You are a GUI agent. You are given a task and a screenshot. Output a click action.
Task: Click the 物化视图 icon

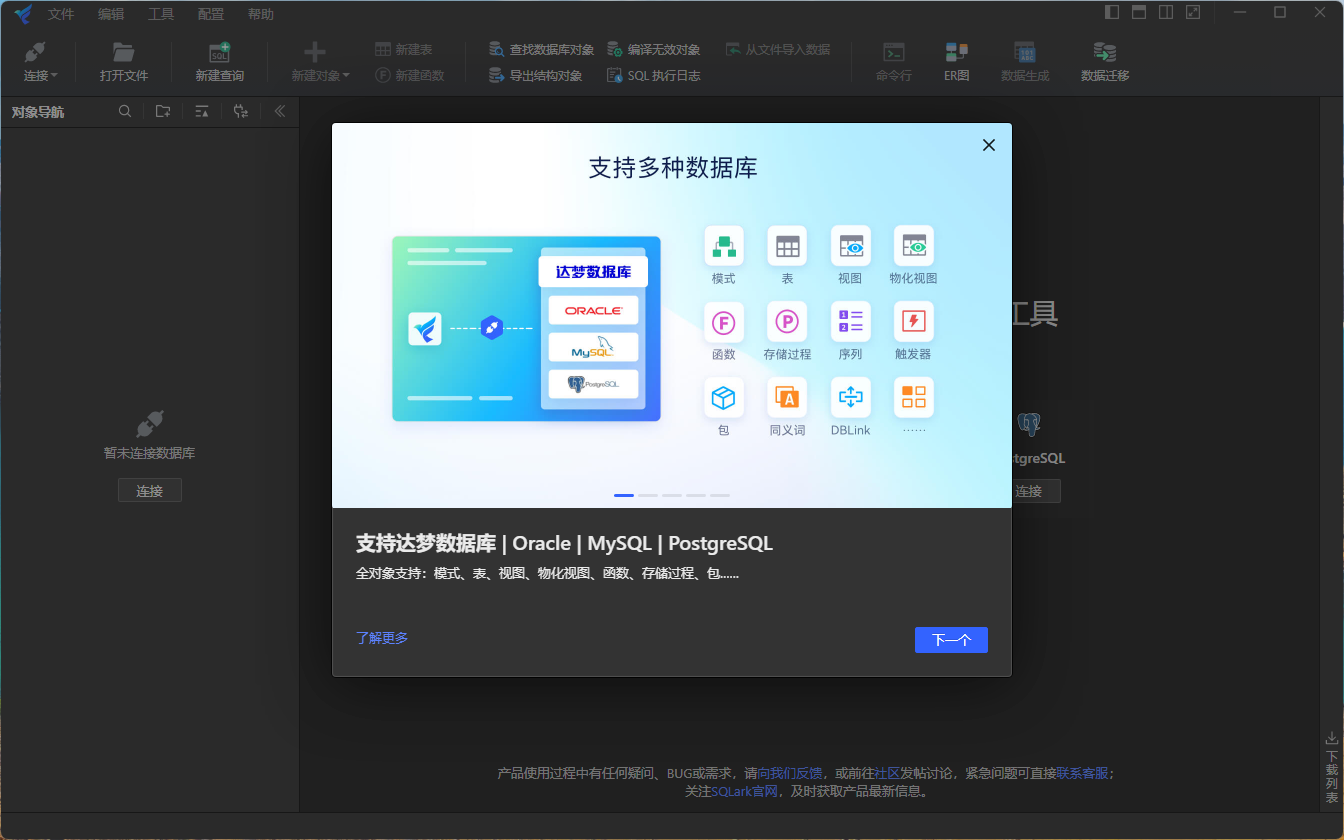click(914, 246)
